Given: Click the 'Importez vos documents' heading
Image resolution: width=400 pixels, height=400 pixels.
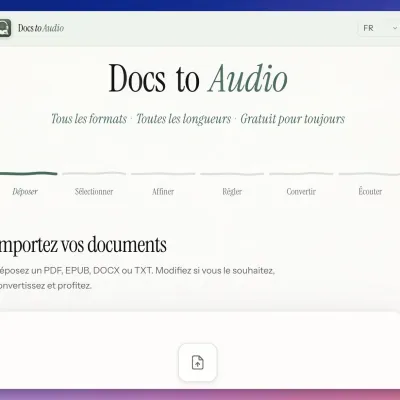Looking at the screenshot, I should (x=83, y=246).
